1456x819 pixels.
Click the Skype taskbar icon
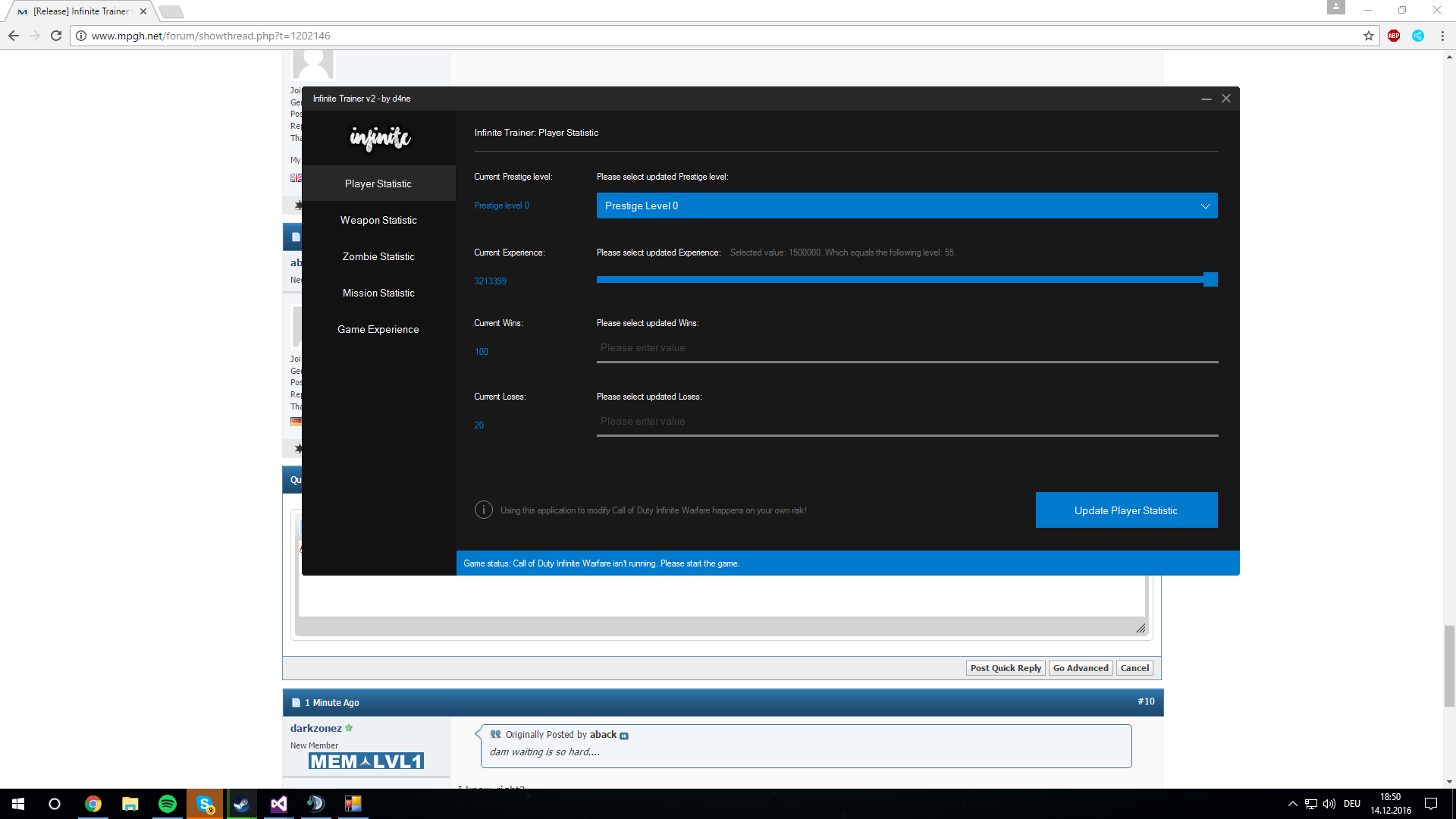[x=205, y=804]
